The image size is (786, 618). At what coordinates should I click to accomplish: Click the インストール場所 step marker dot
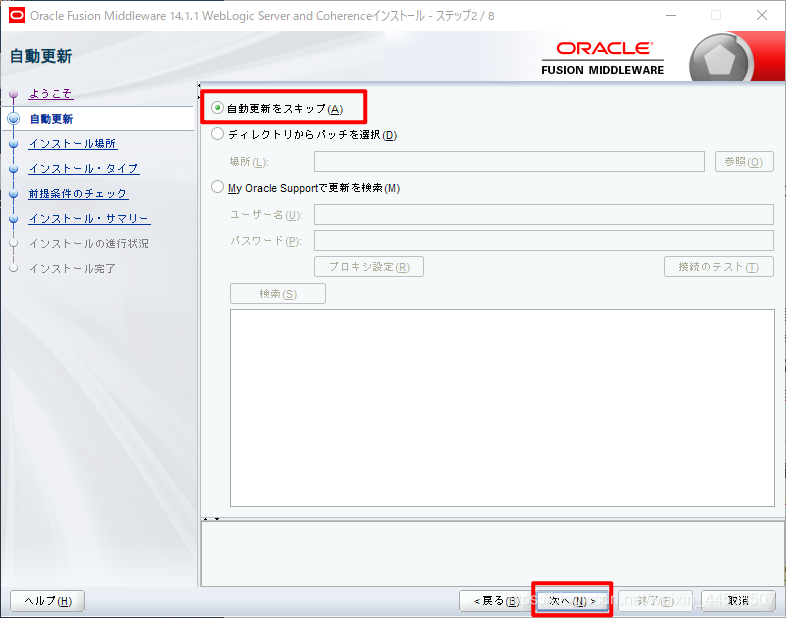(x=14, y=144)
